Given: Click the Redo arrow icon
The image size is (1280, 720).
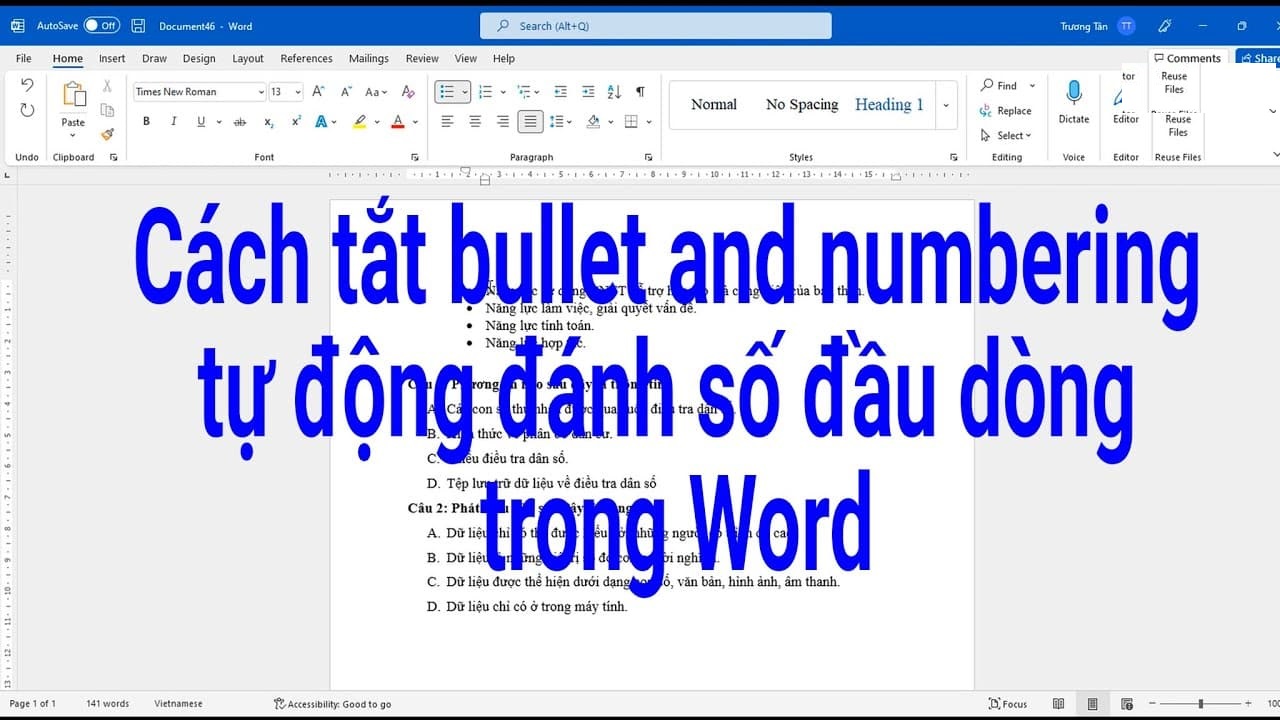Looking at the screenshot, I should (x=27, y=110).
